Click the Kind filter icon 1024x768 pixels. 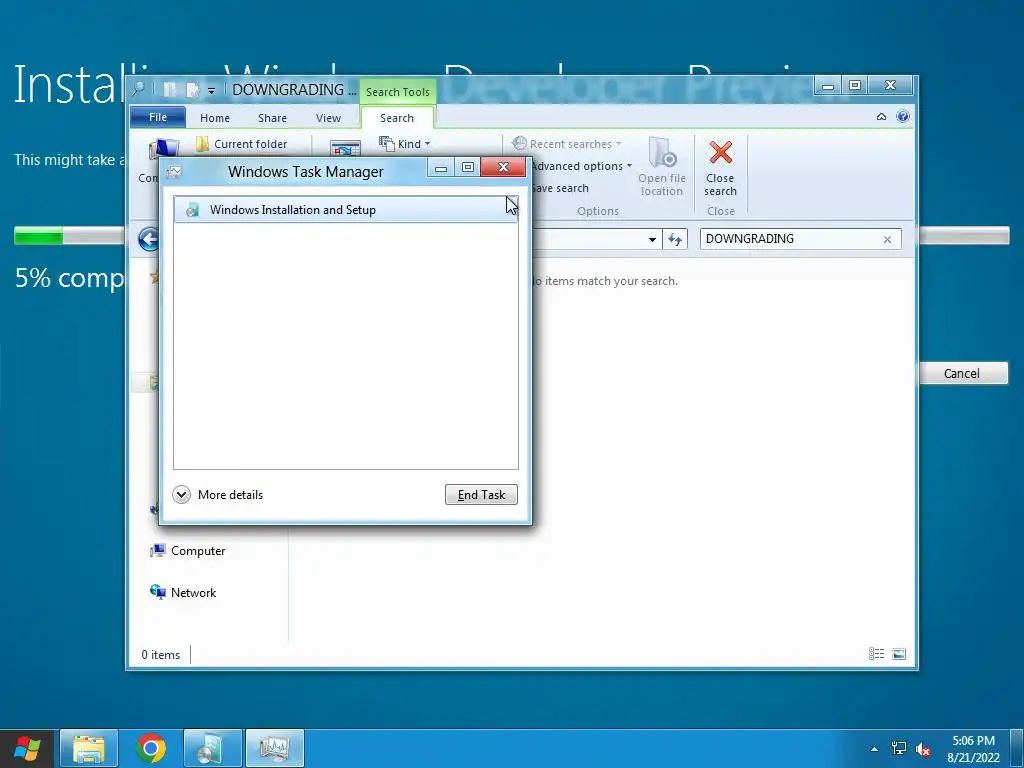[387, 144]
